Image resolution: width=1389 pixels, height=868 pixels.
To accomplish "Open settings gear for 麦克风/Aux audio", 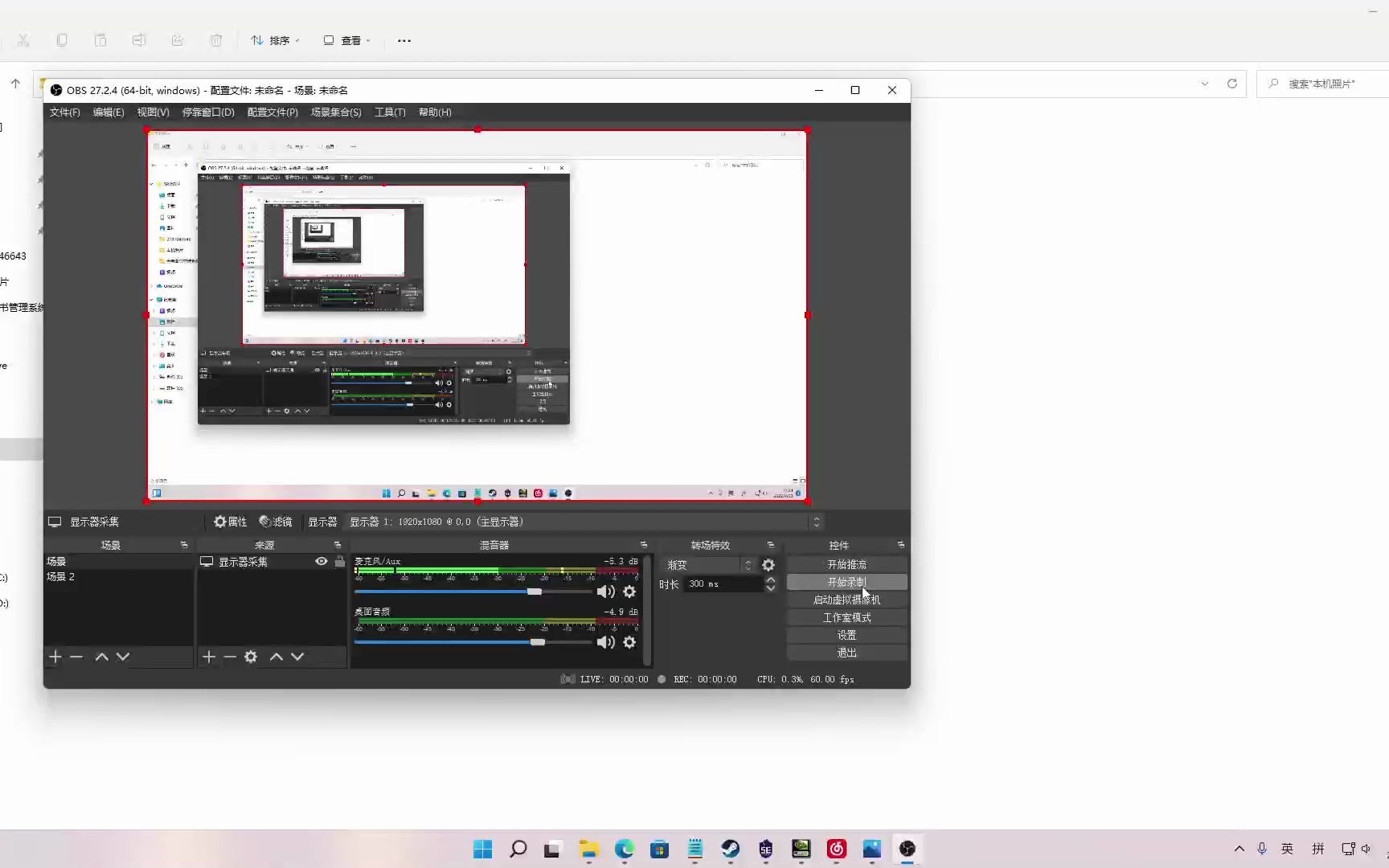I will 629,592.
